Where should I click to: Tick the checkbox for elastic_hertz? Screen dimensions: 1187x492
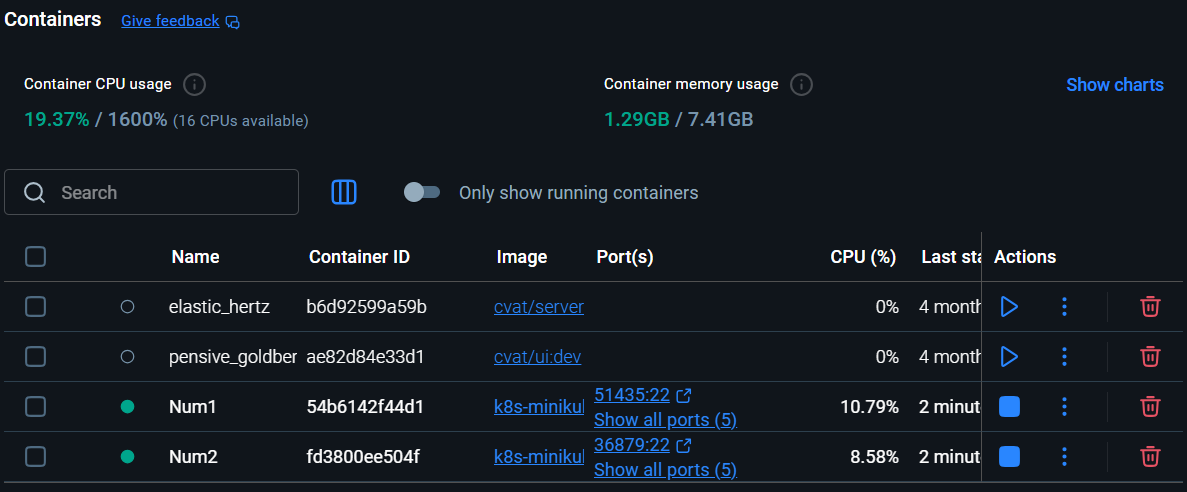(x=35, y=307)
